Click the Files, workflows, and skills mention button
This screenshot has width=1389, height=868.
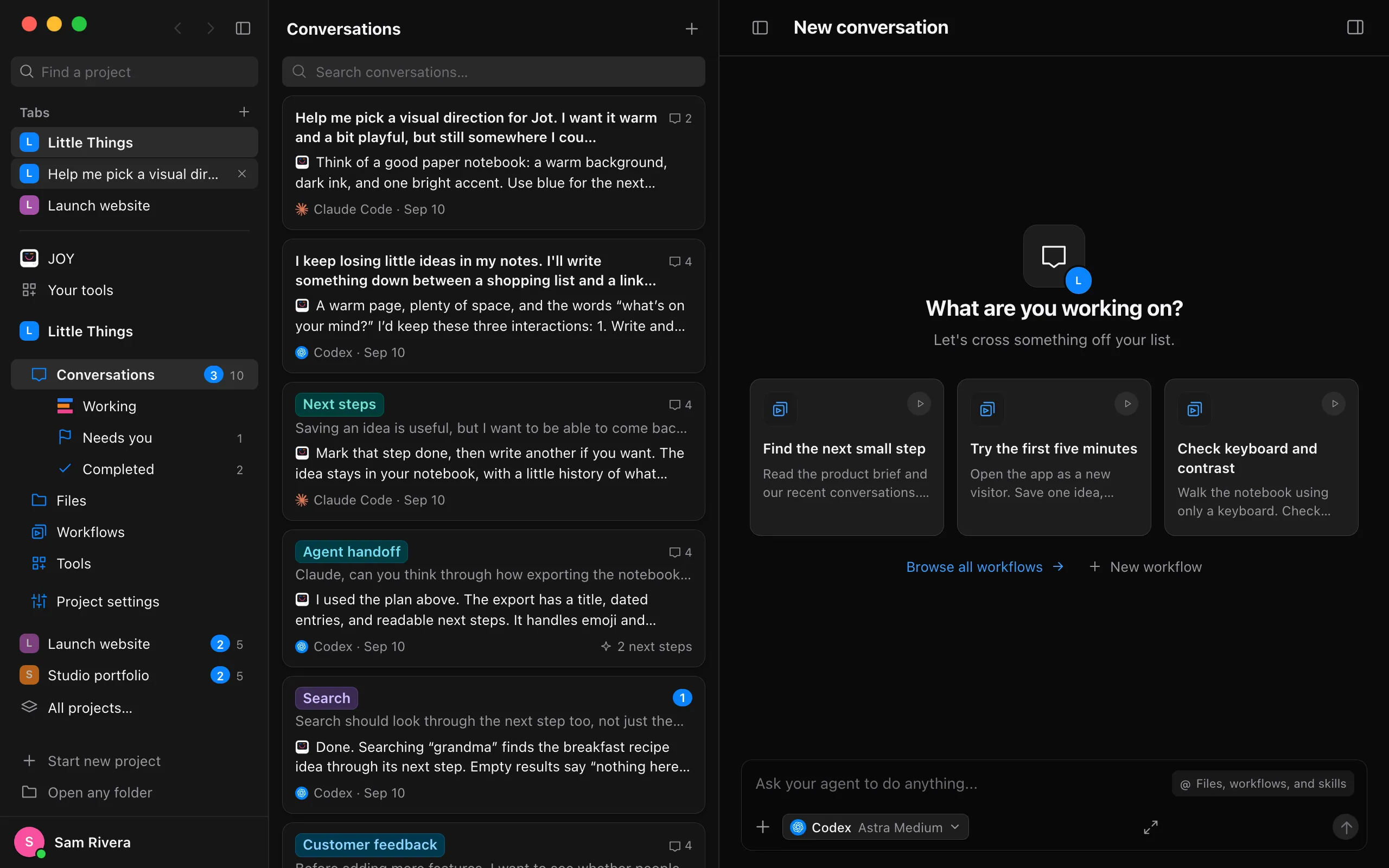point(1263,783)
